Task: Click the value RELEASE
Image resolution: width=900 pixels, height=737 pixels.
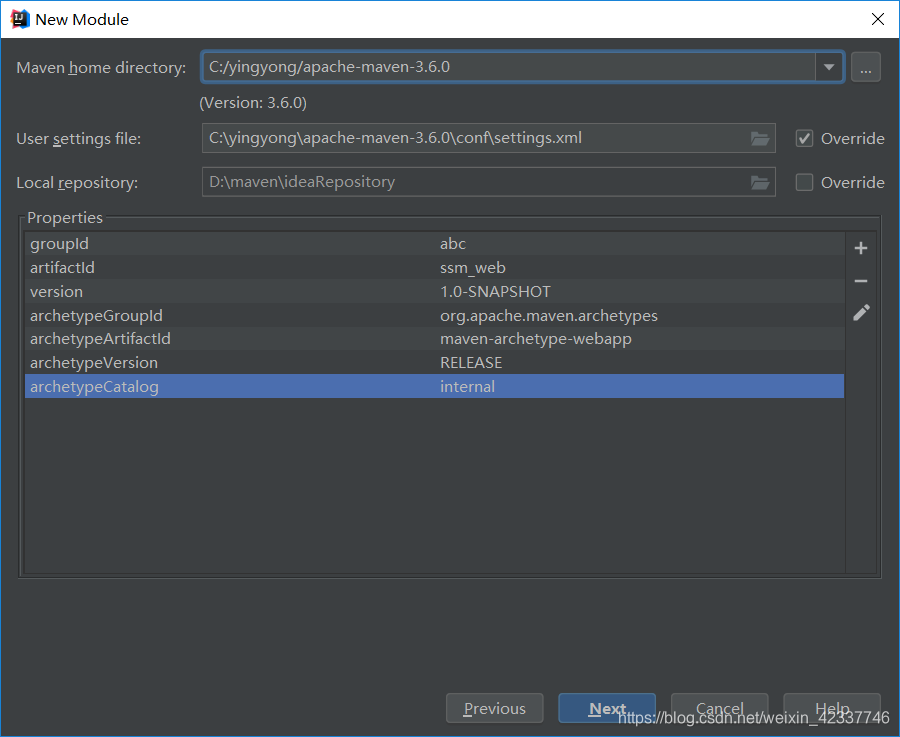Action: coord(471,363)
